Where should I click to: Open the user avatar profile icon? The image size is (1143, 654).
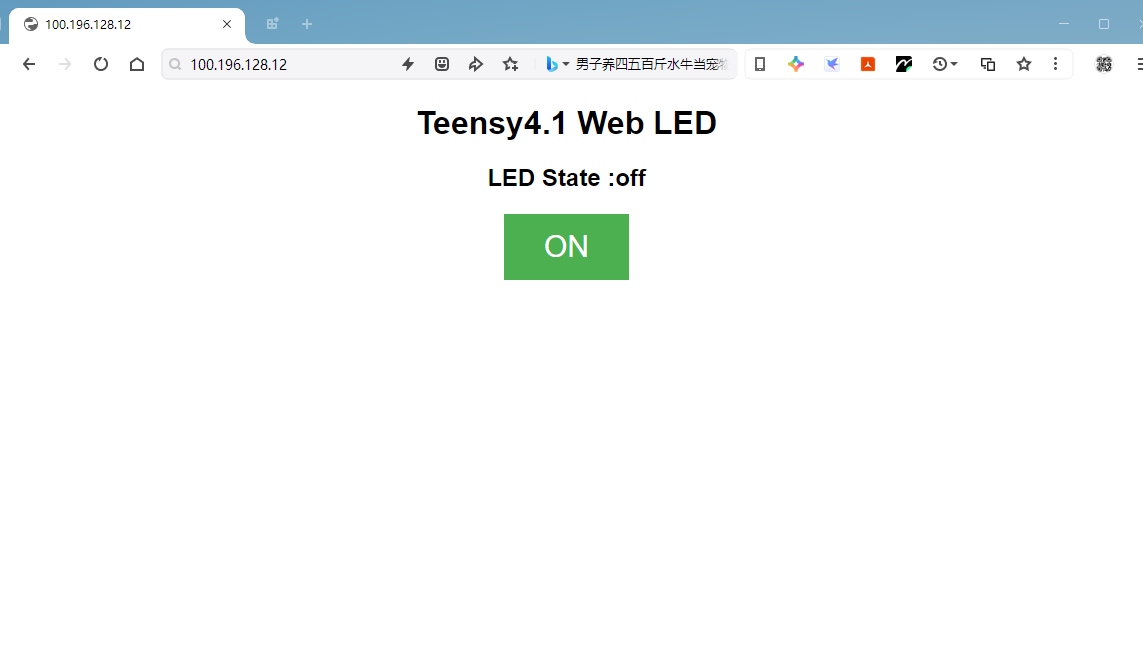tap(1104, 64)
